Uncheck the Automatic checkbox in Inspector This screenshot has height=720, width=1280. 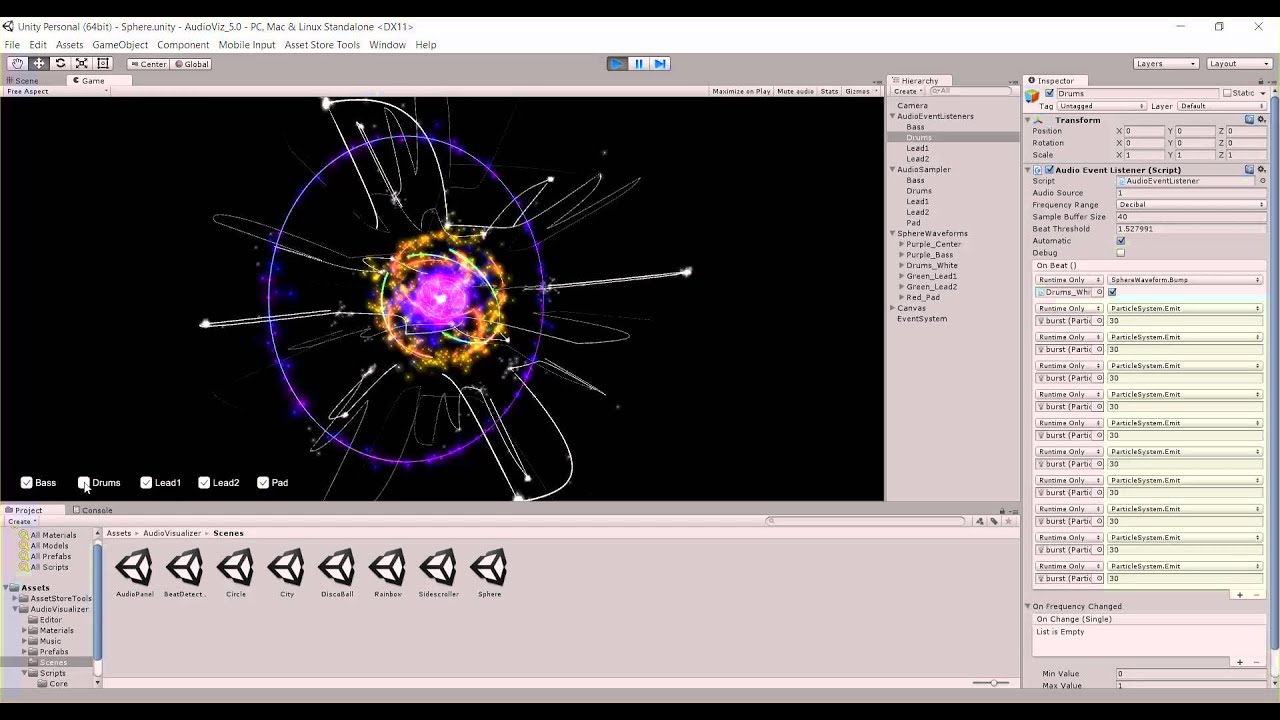point(1121,241)
